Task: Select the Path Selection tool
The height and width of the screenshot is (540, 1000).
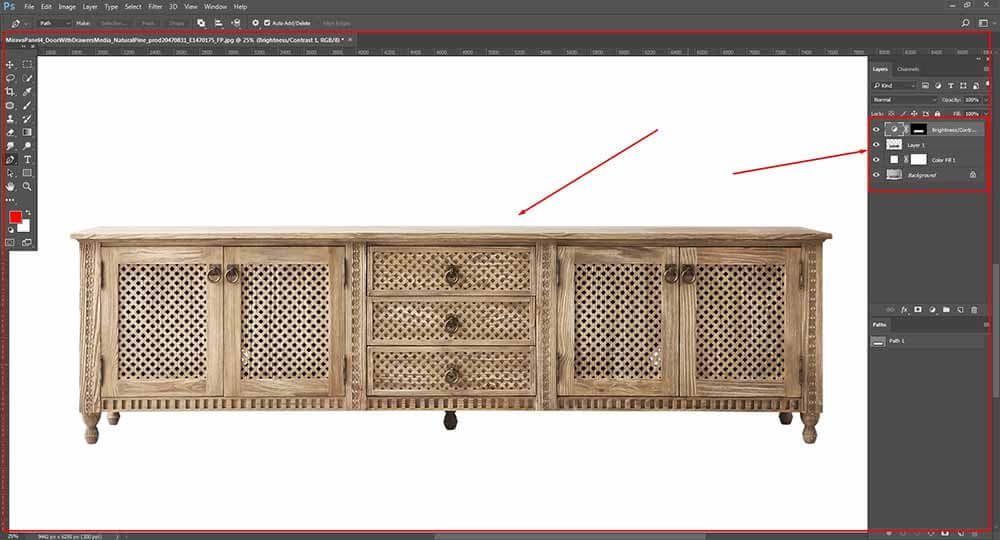Action: (x=10, y=173)
